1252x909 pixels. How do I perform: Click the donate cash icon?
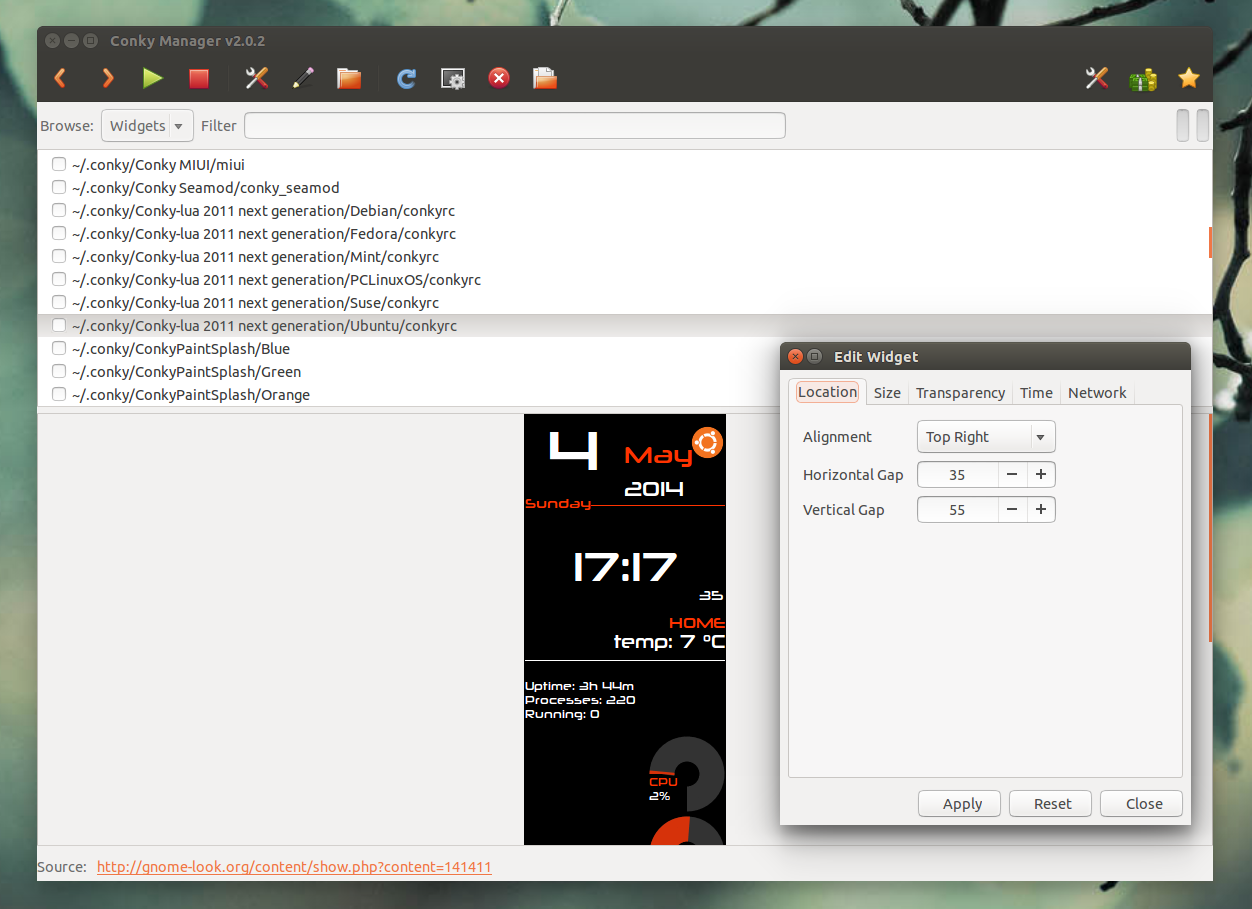tap(1143, 79)
